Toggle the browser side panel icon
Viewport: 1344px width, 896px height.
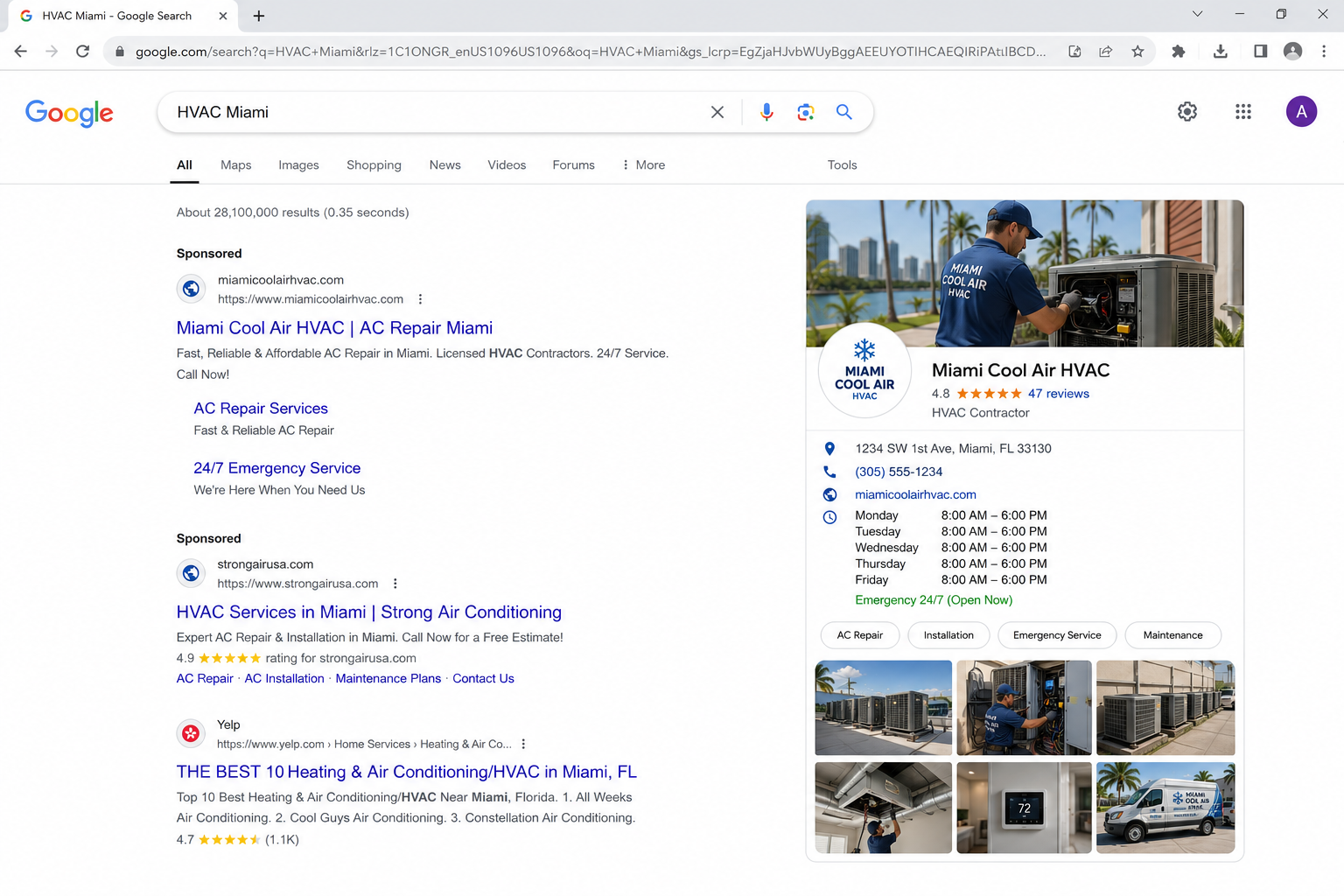click(x=1260, y=52)
